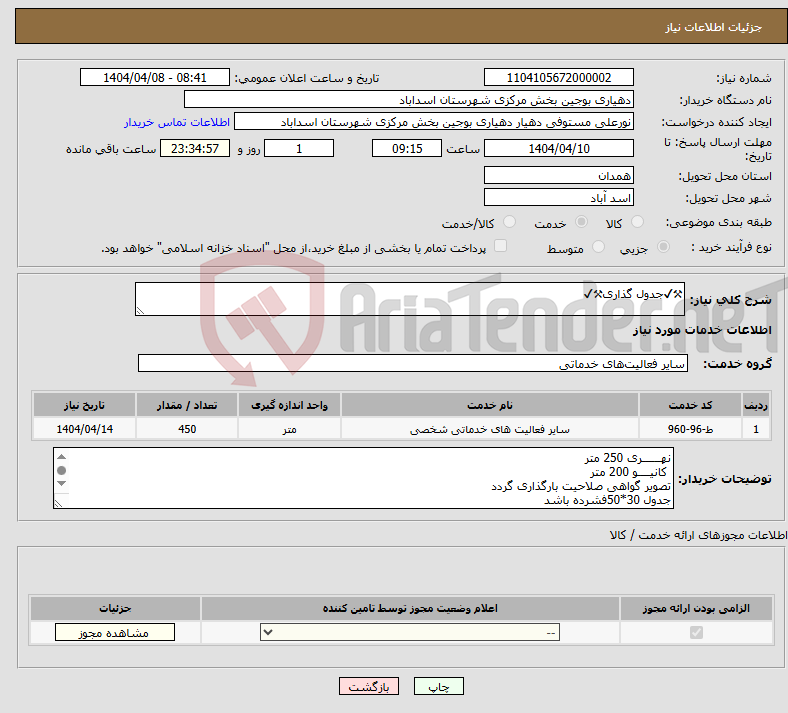Click the اطلاعات مجوزهای ارائه خدمت / کالا heading

(698, 536)
